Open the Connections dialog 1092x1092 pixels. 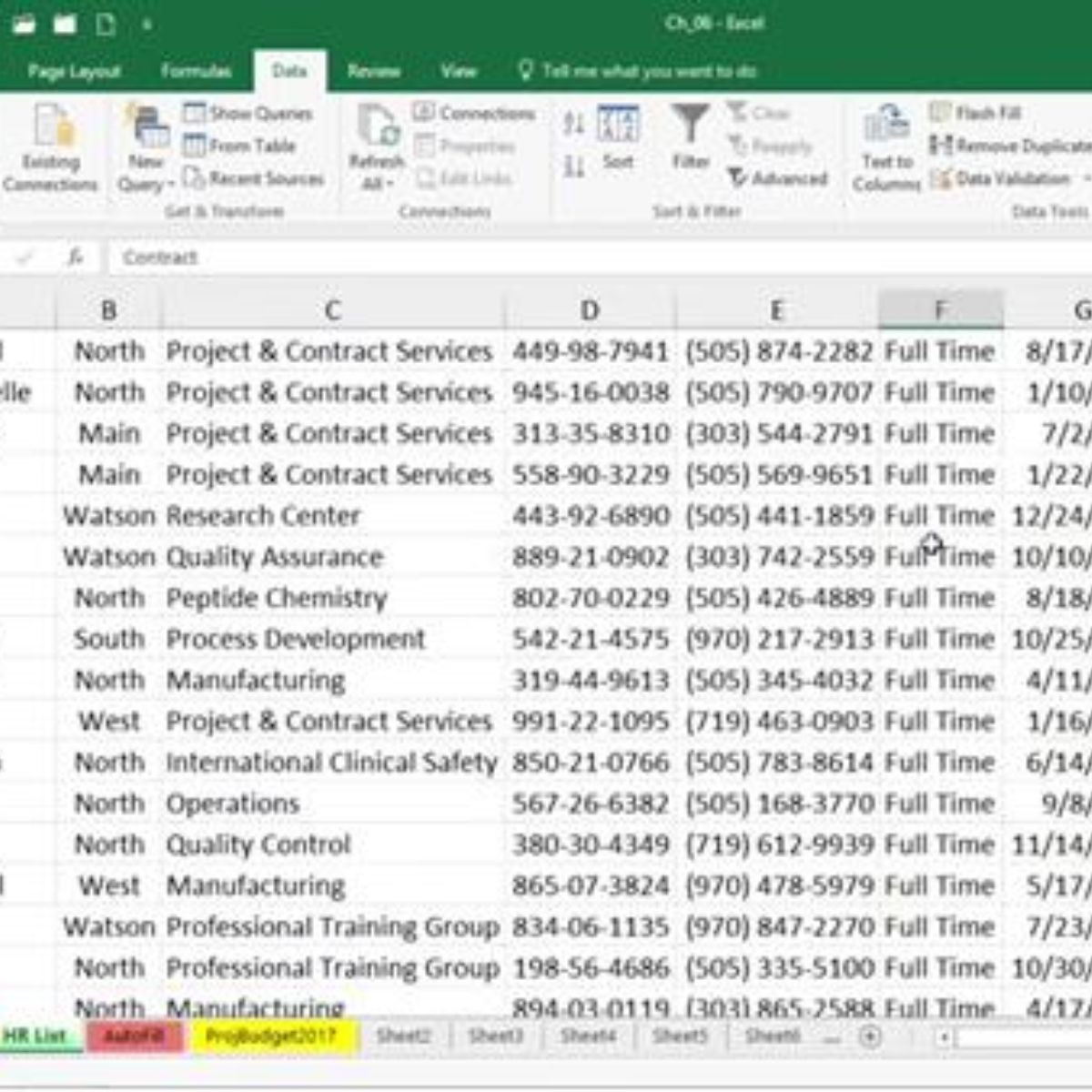[x=473, y=113]
